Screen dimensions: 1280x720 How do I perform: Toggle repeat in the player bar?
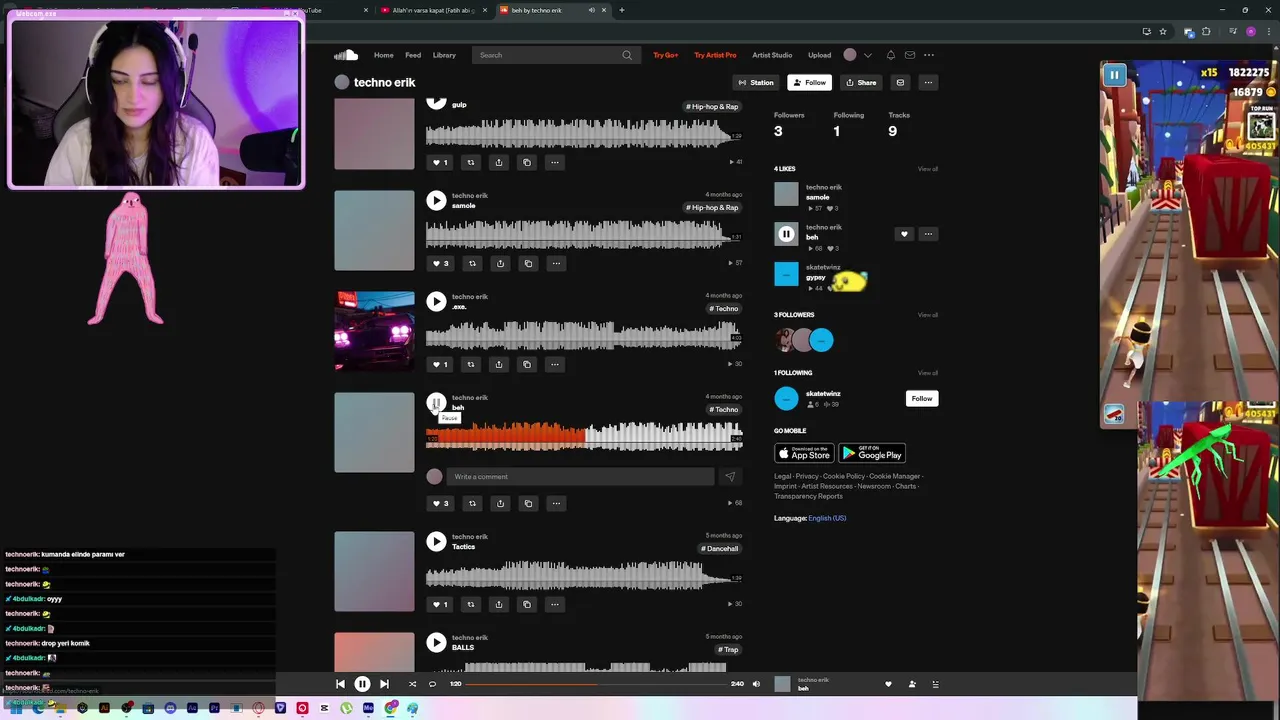(x=432, y=684)
